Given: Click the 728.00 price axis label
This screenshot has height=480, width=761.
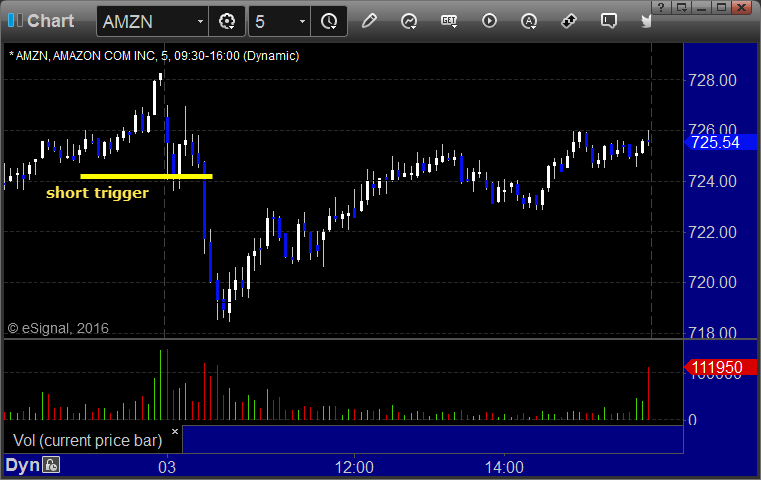Looking at the screenshot, I should [x=712, y=80].
